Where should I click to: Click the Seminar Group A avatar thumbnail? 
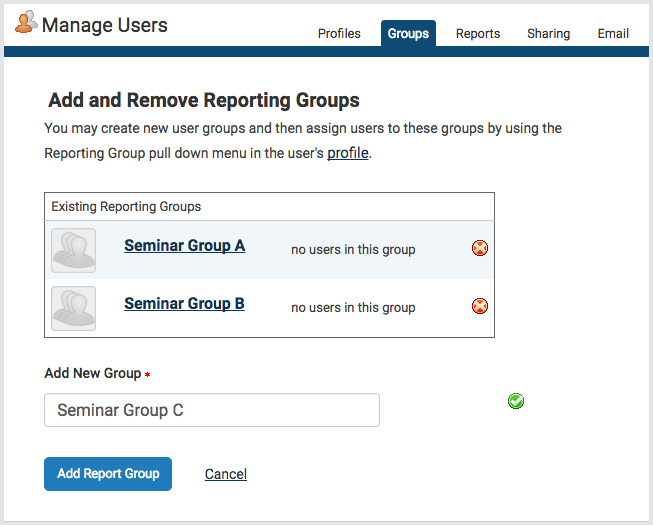coord(73,250)
